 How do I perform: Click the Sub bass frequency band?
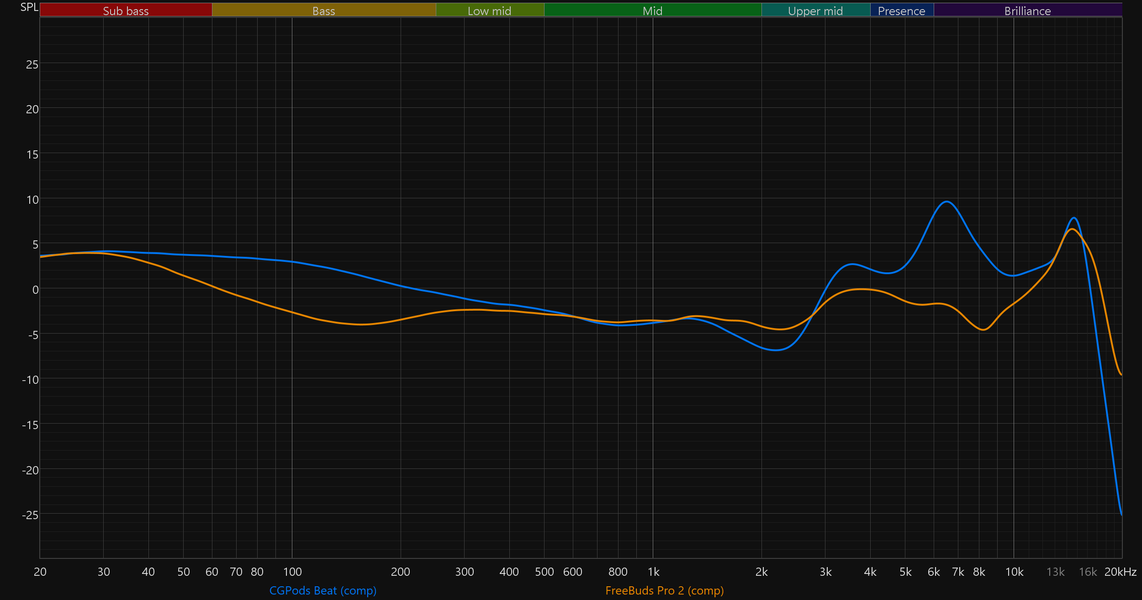(x=126, y=10)
